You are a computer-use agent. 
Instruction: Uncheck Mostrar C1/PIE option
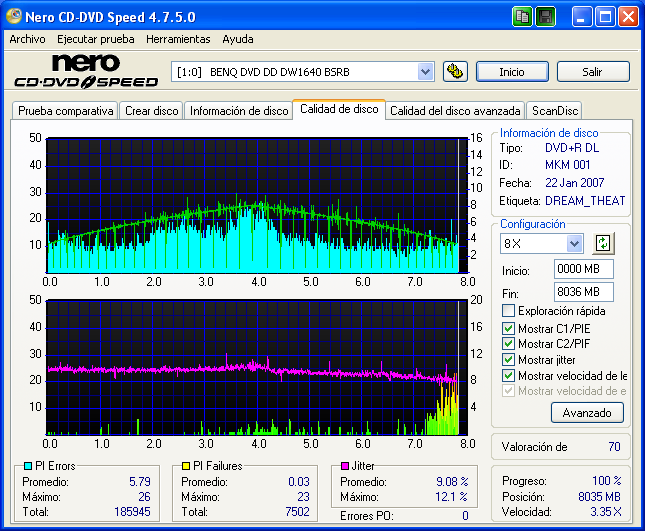[508, 328]
